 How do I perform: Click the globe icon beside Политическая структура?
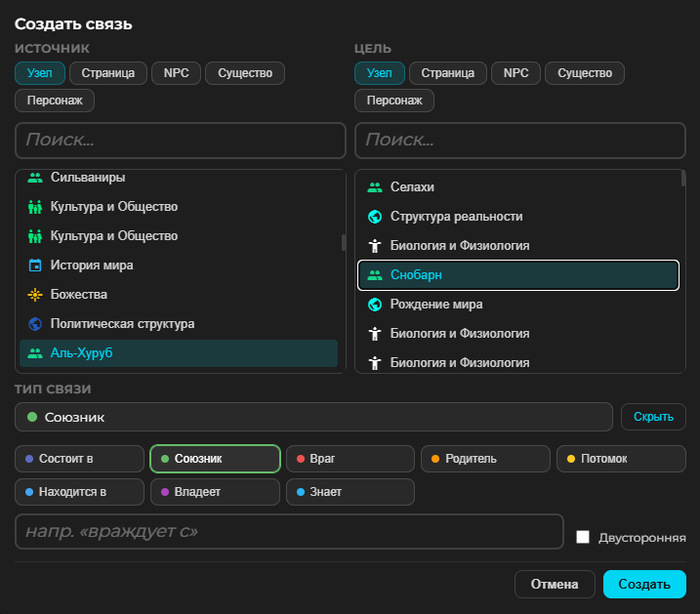[35, 324]
